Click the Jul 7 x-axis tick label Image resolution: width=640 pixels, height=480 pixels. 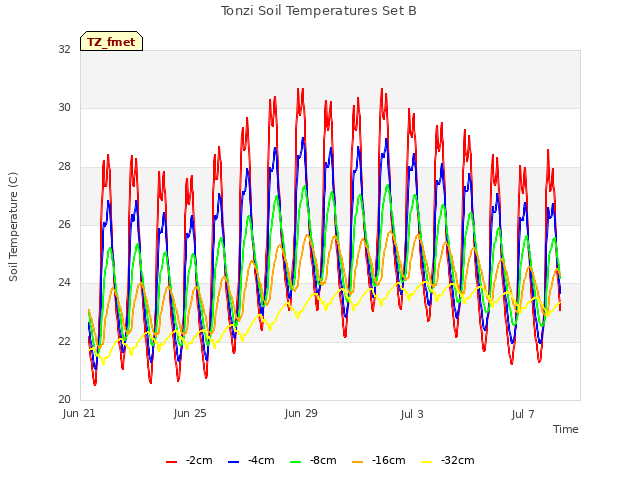click(x=523, y=414)
